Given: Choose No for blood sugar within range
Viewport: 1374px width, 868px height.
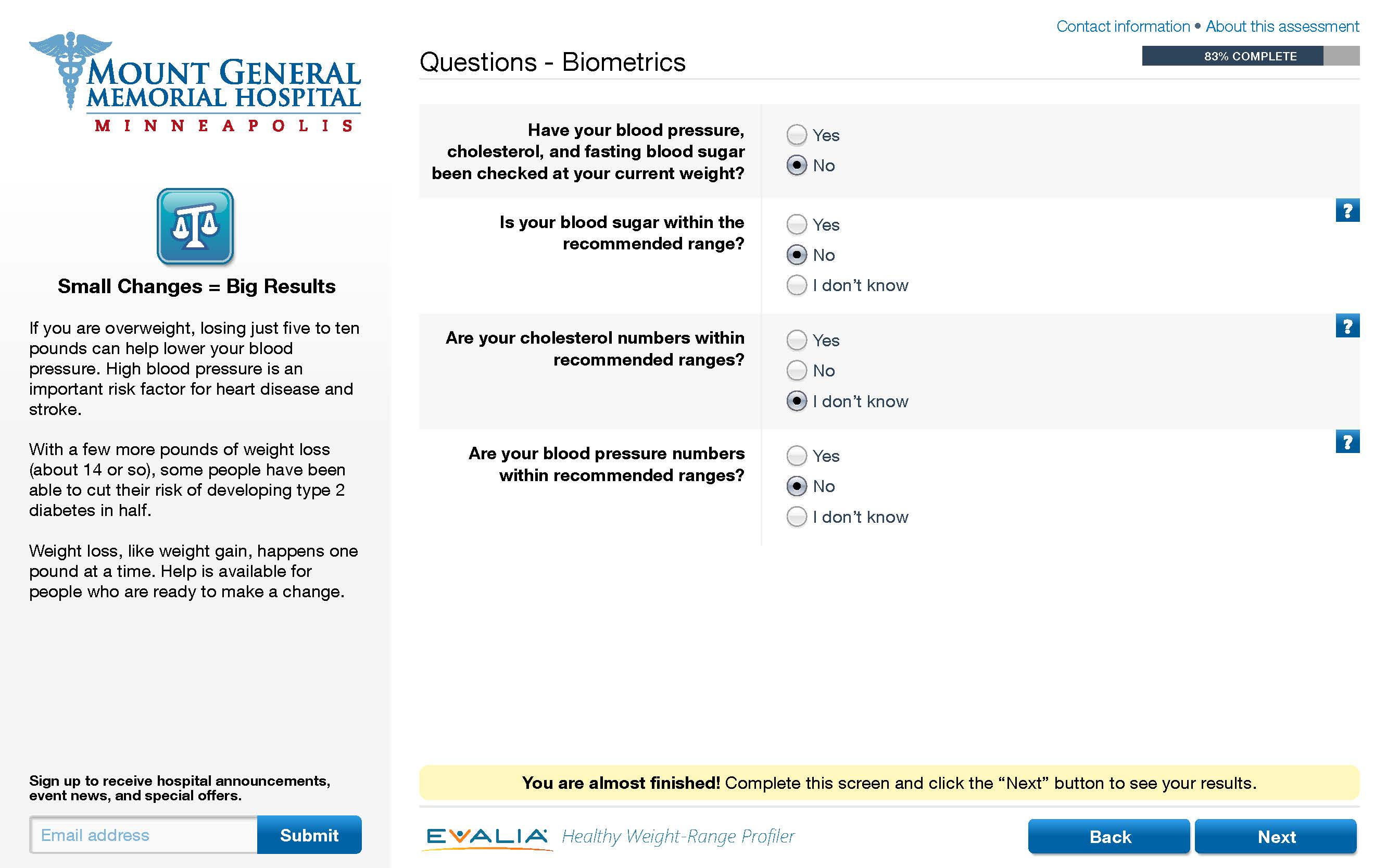Looking at the screenshot, I should (x=797, y=255).
